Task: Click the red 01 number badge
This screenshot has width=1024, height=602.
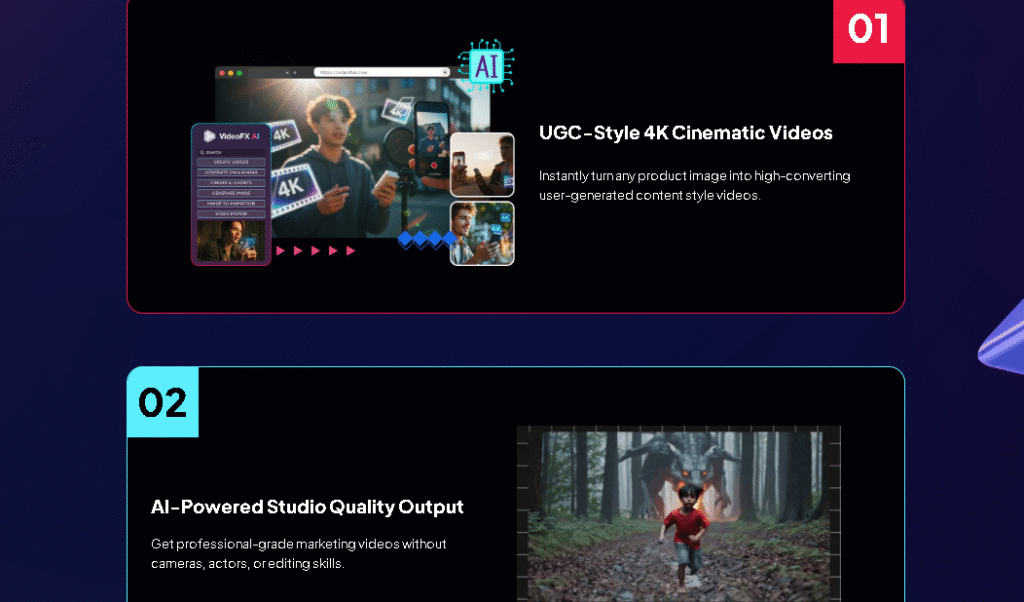Action: [x=868, y=29]
